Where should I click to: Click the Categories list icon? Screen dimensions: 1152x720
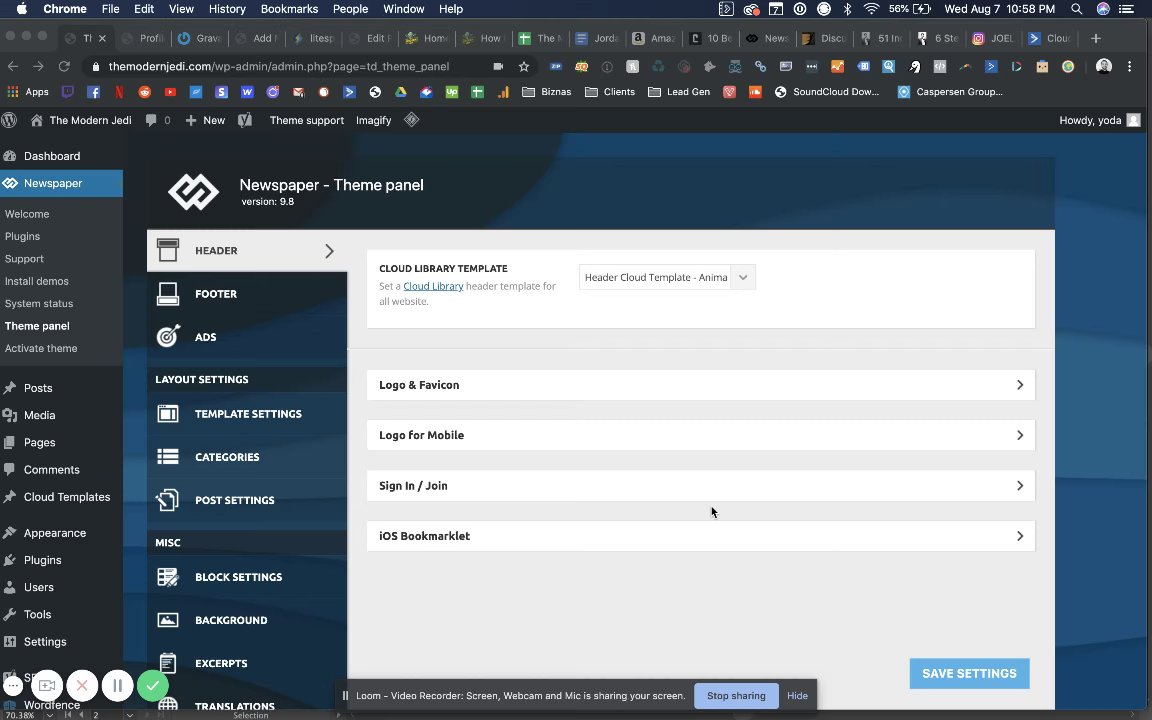point(168,457)
